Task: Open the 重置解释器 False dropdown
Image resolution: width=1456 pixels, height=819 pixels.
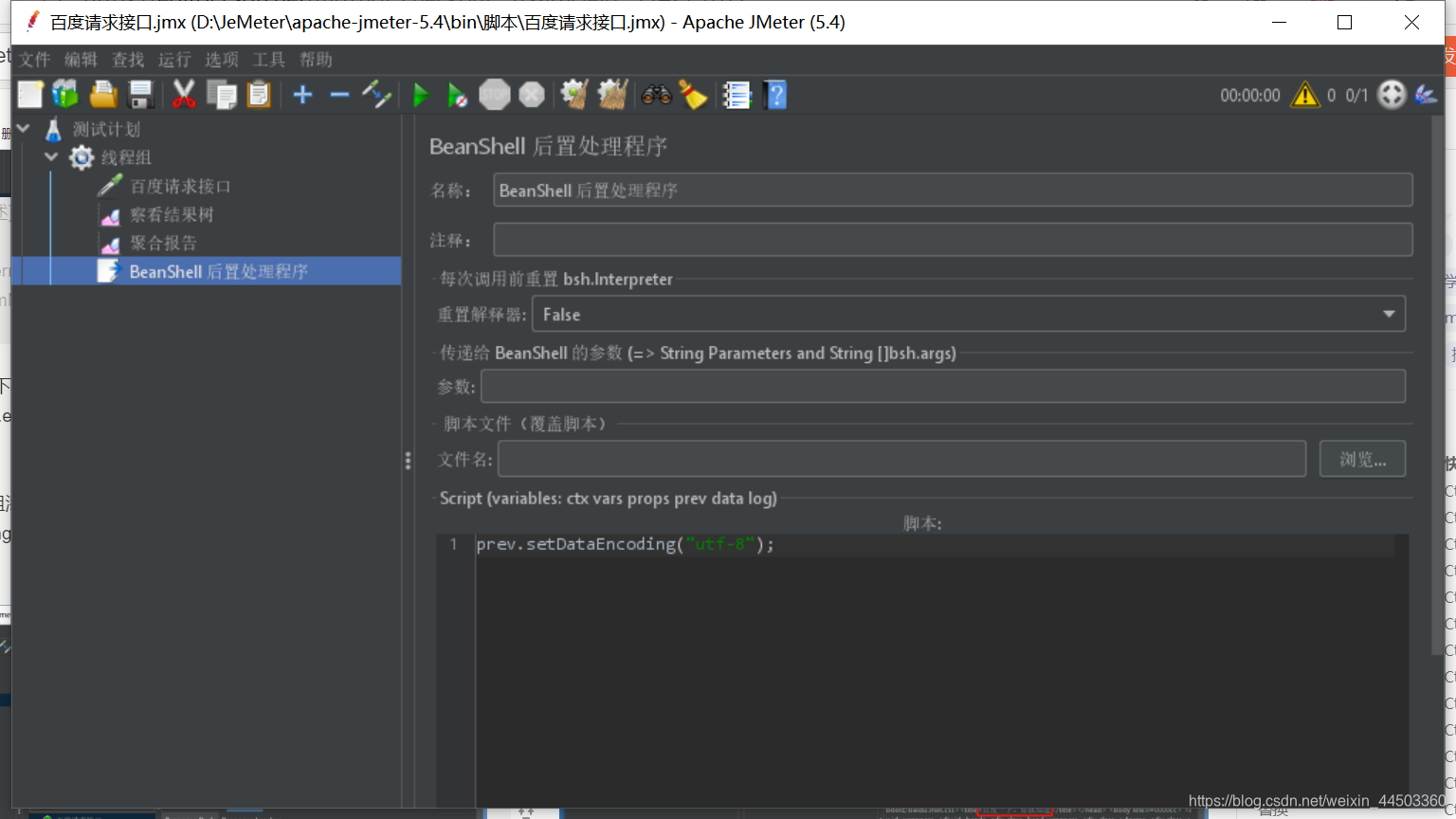Action: 968,314
